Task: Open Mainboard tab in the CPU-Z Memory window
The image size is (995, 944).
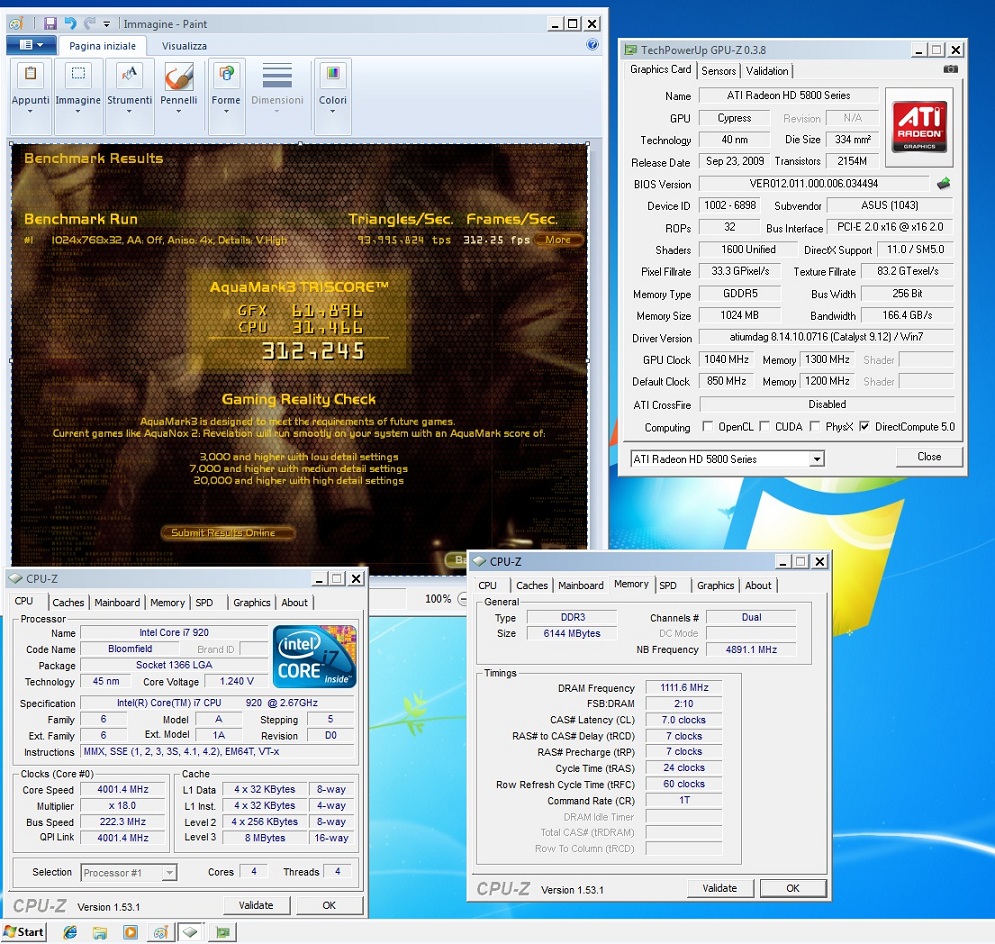Action: click(x=581, y=586)
